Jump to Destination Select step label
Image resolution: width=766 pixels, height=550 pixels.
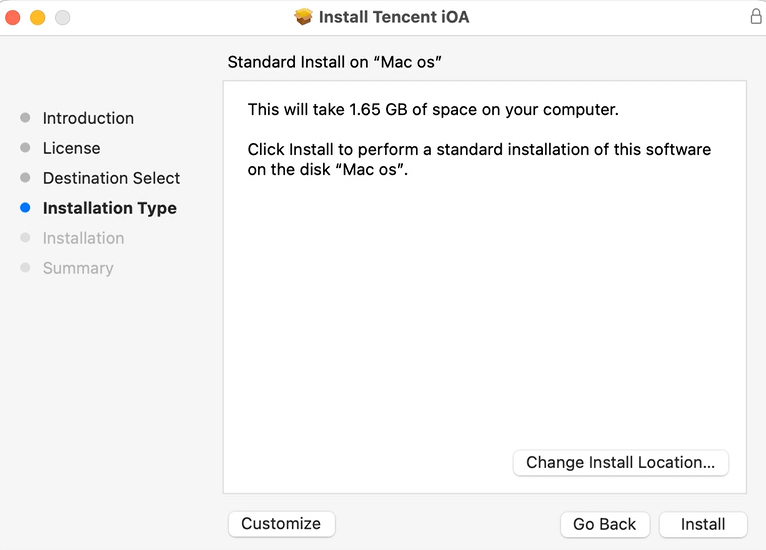point(111,178)
